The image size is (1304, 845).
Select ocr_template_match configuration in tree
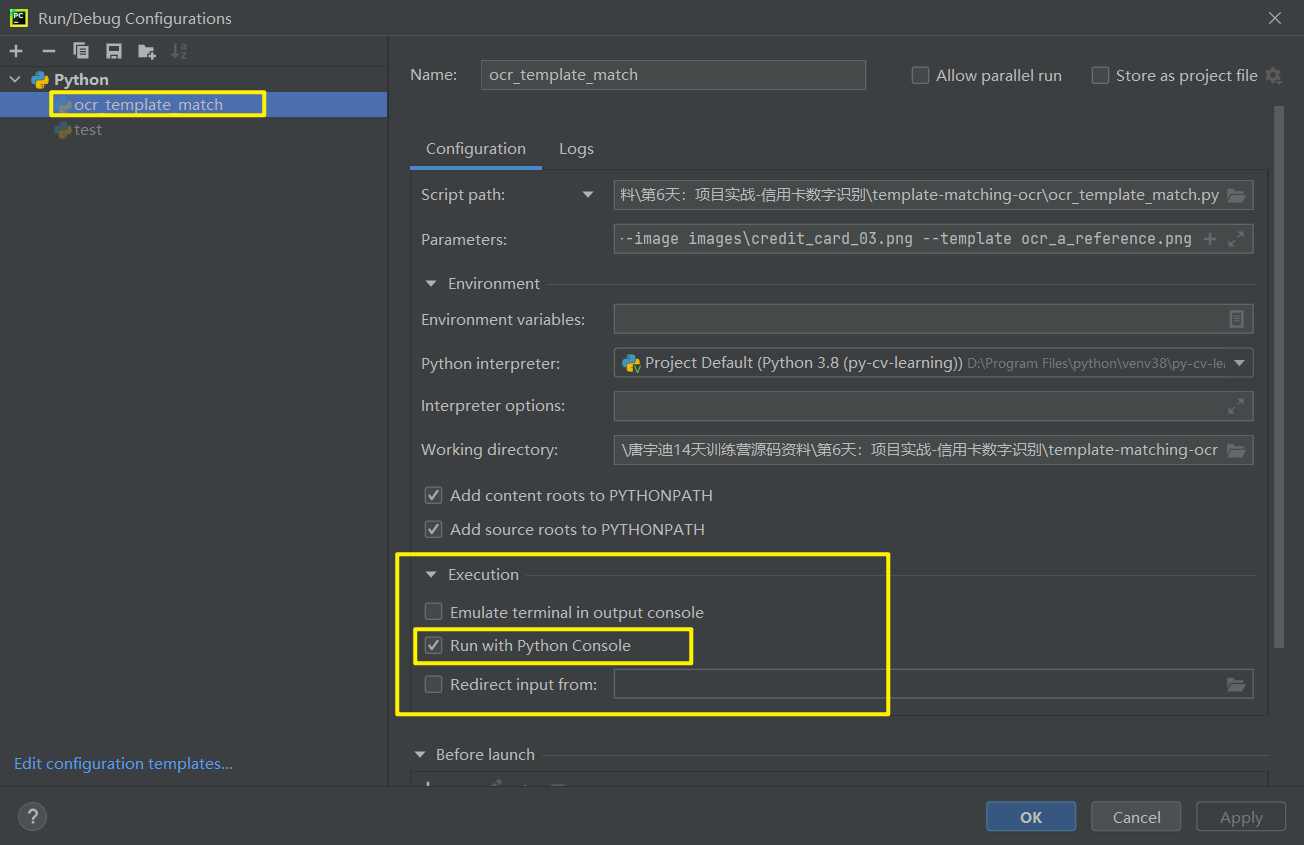(x=193, y=104)
